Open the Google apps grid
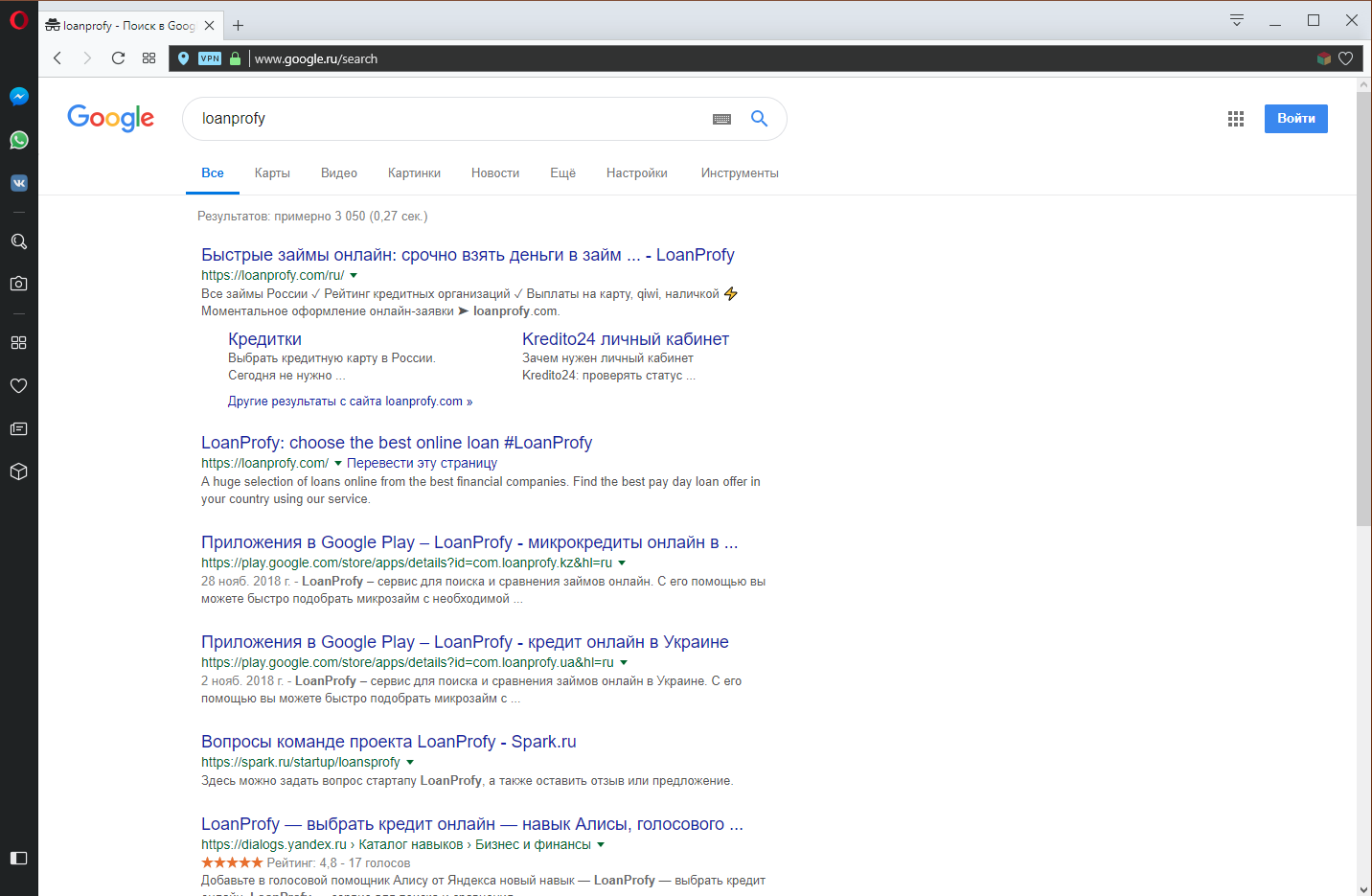1372x896 pixels. [x=1236, y=119]
